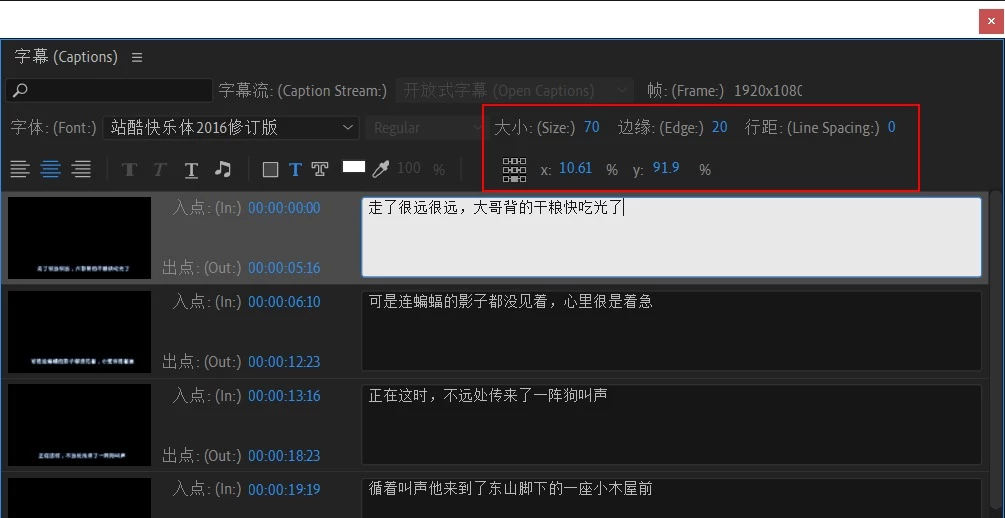The width and height of the screenshot is (1005, 518).
Task: Edit In point 00:00:19:19
Action: [x=284, y=490]
